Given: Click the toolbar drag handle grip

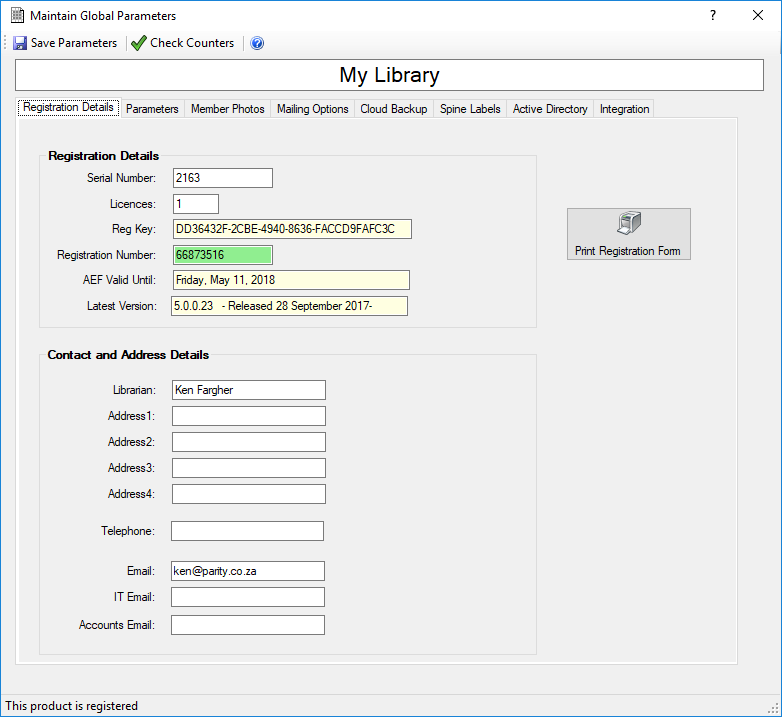Looking at the screenshot, I should pyautogui.click(x=5, y=43).
